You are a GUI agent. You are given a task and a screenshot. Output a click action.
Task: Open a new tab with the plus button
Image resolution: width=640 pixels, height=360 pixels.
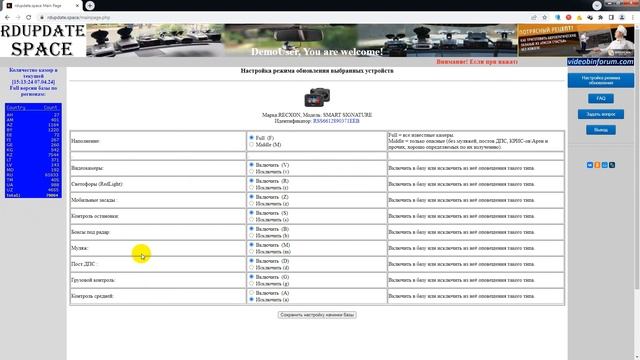tap(90, 5)
